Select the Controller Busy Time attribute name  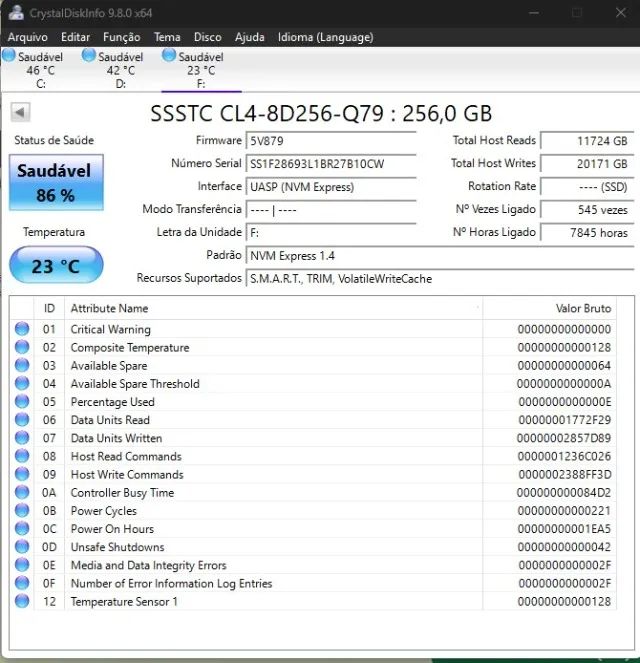[x=122, y=493]
